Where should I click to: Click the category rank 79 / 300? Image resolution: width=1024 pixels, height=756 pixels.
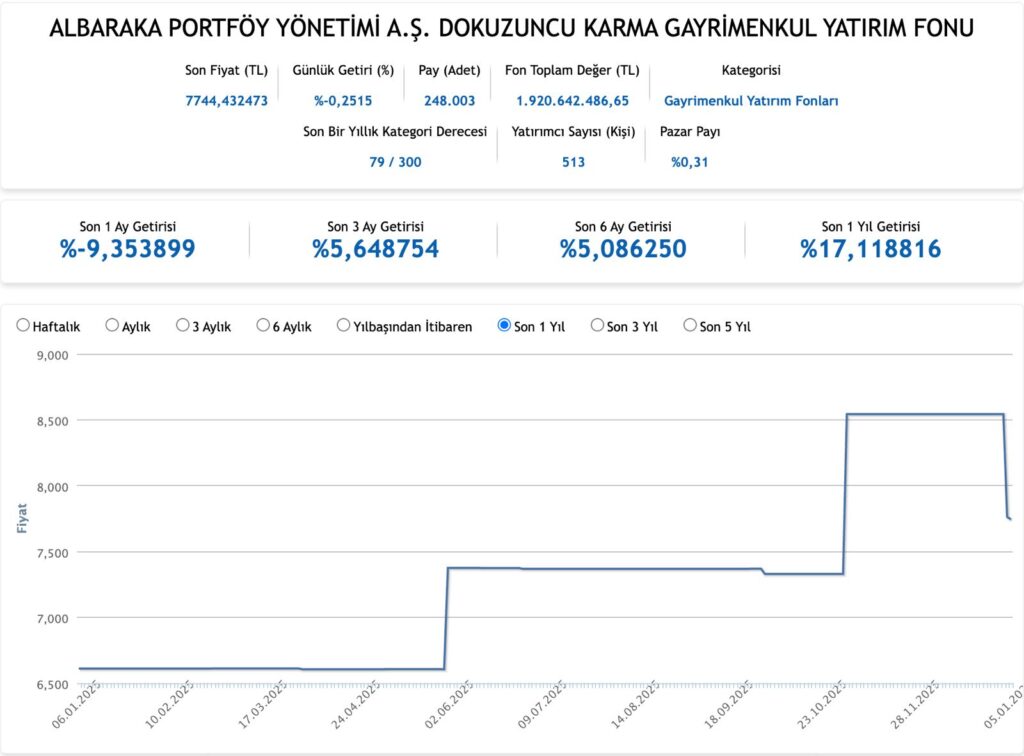tap(395, 162)
